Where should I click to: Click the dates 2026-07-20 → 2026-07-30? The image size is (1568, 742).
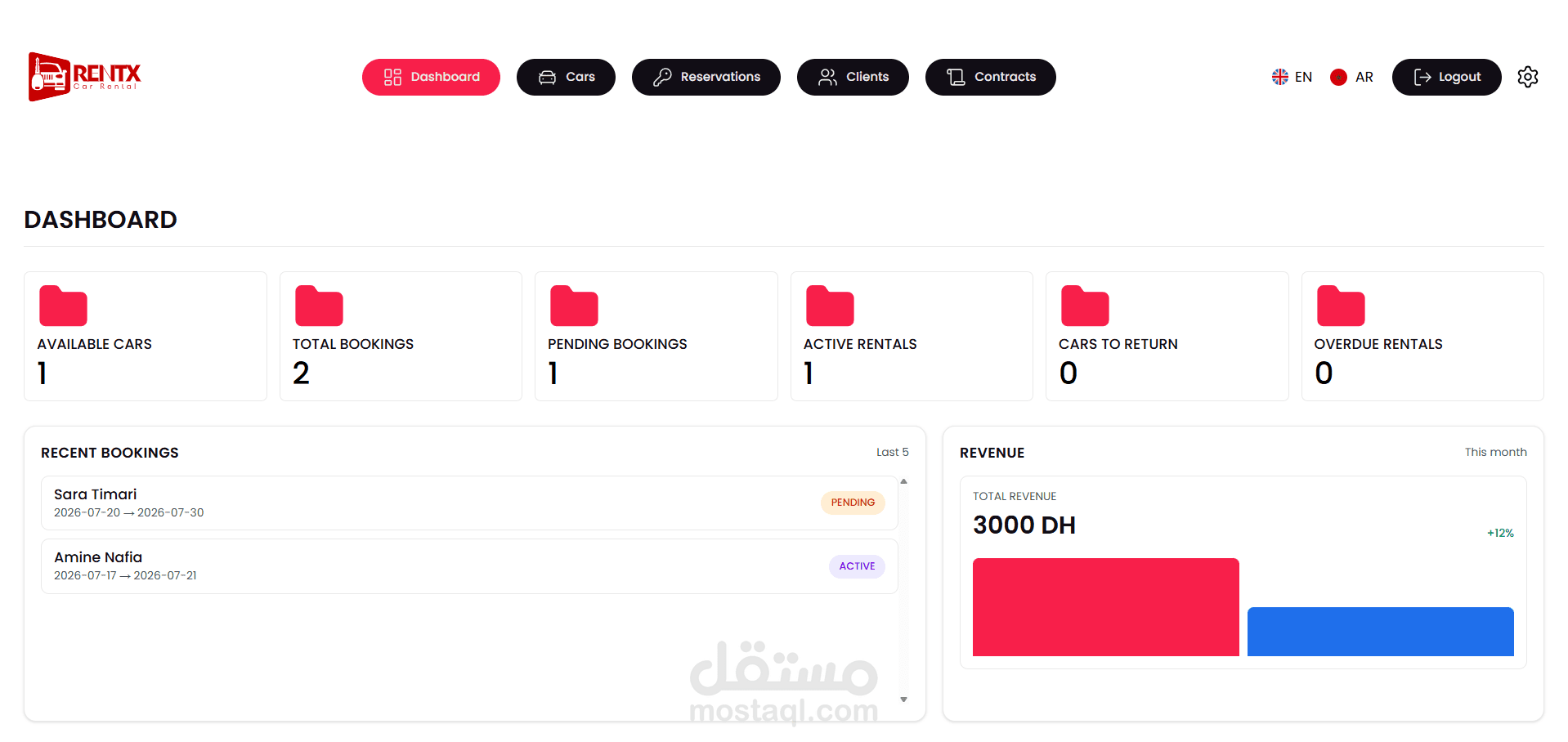click(x=129, y=512)
